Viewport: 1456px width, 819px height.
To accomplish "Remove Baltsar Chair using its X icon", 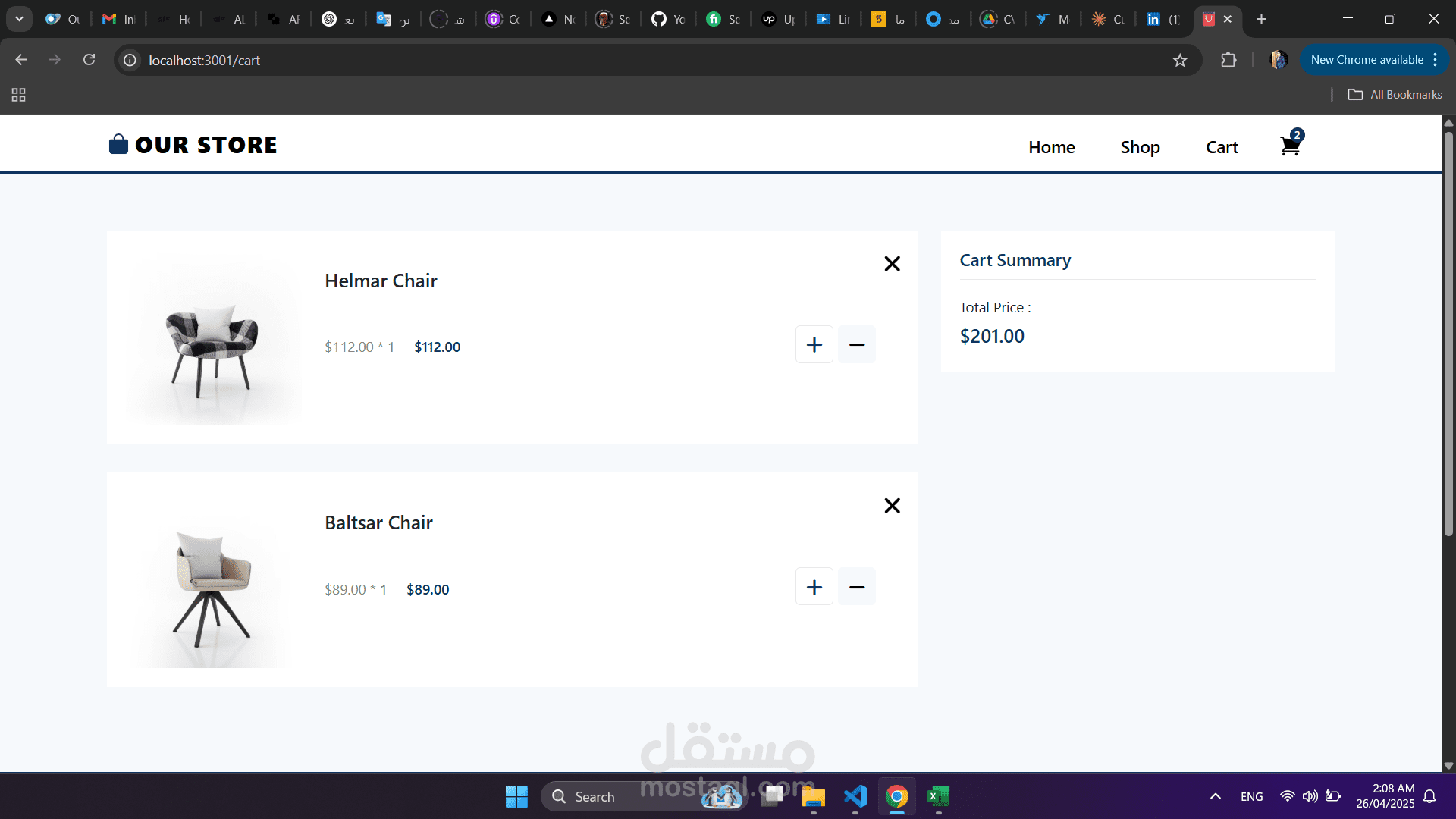I will 892,506.
